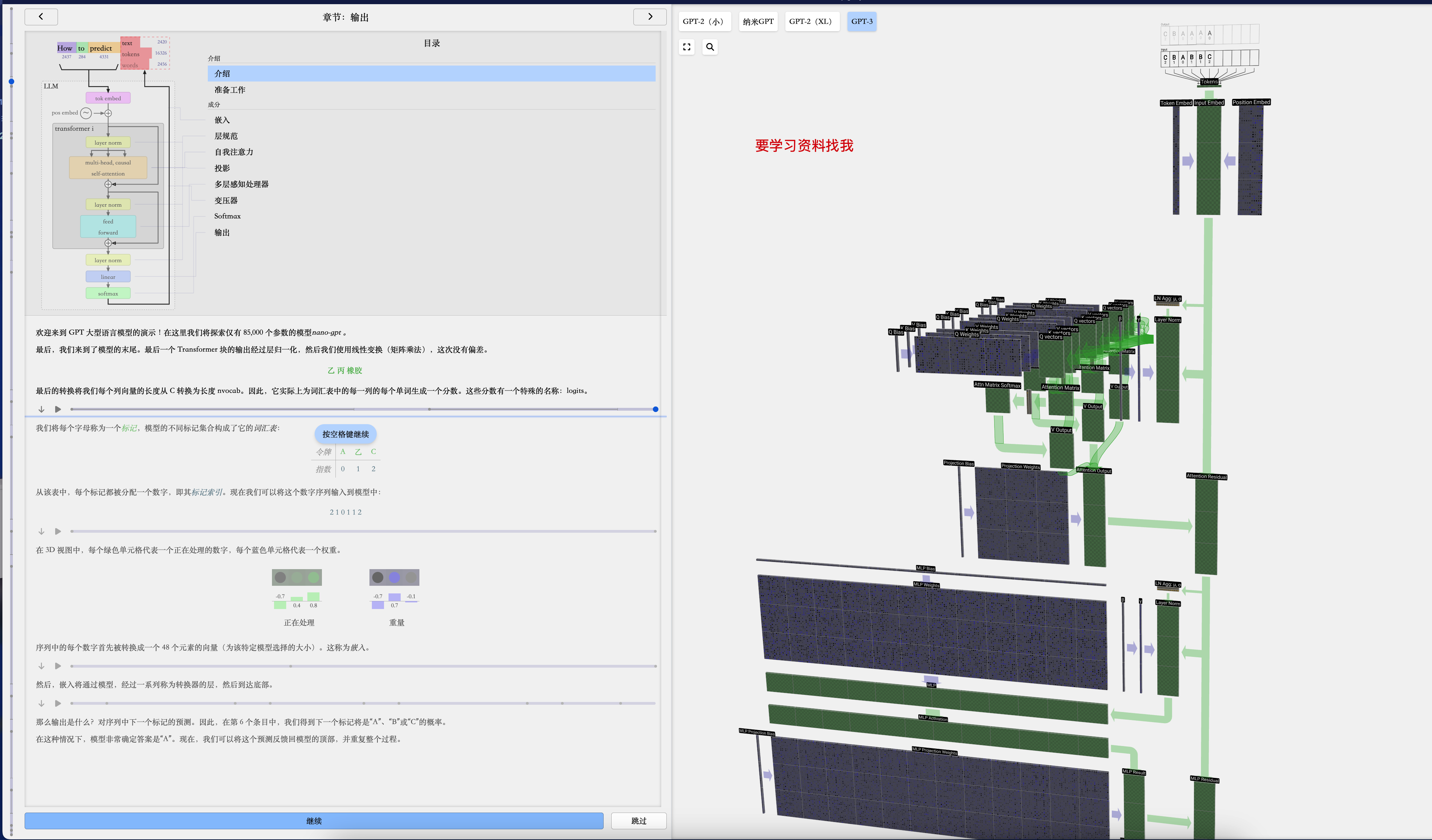Screen dimensions: 1432x840
Task: Open 准备工作 table of contents entry
Action: [431, 90]
